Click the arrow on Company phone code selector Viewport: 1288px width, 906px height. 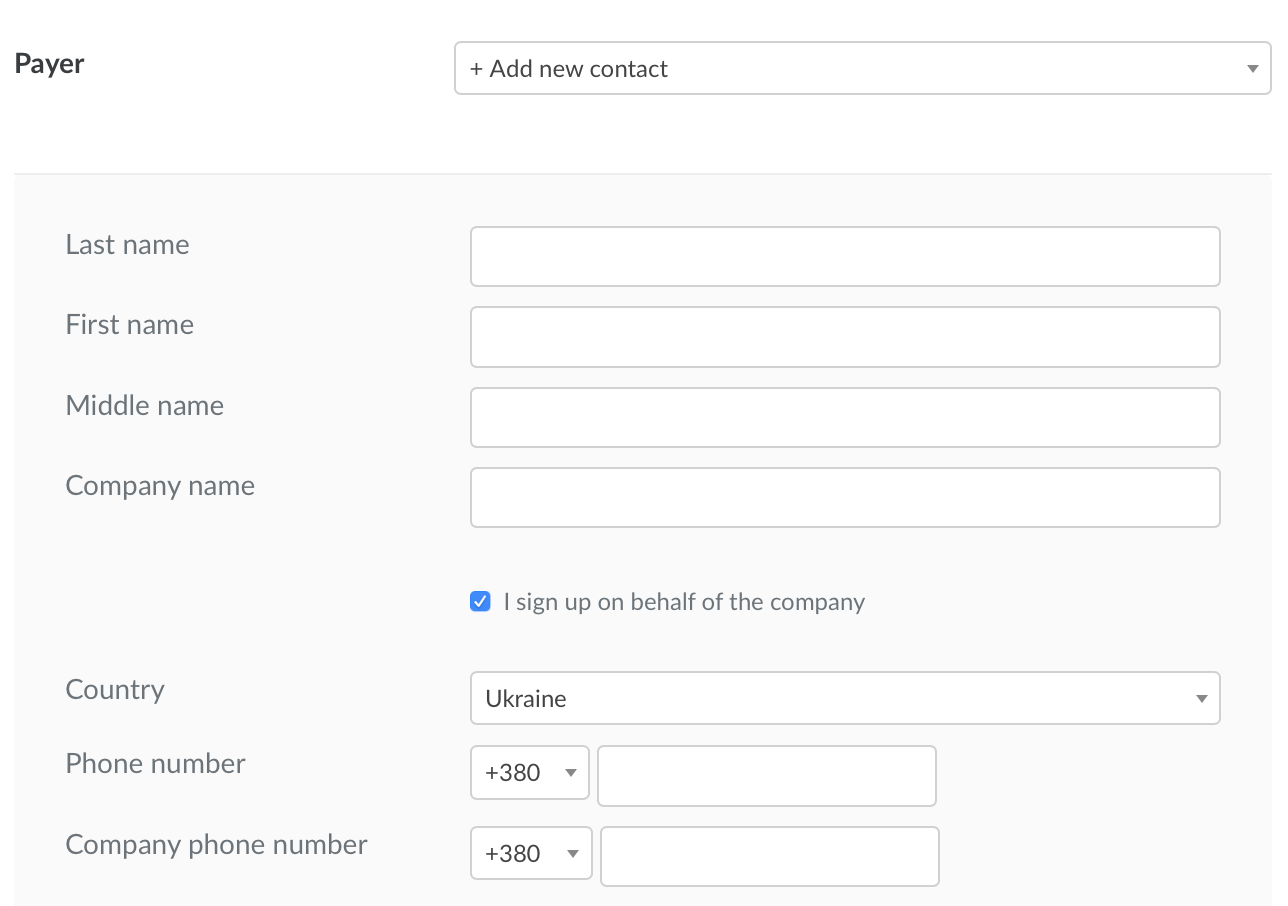(x=573, y=854)
